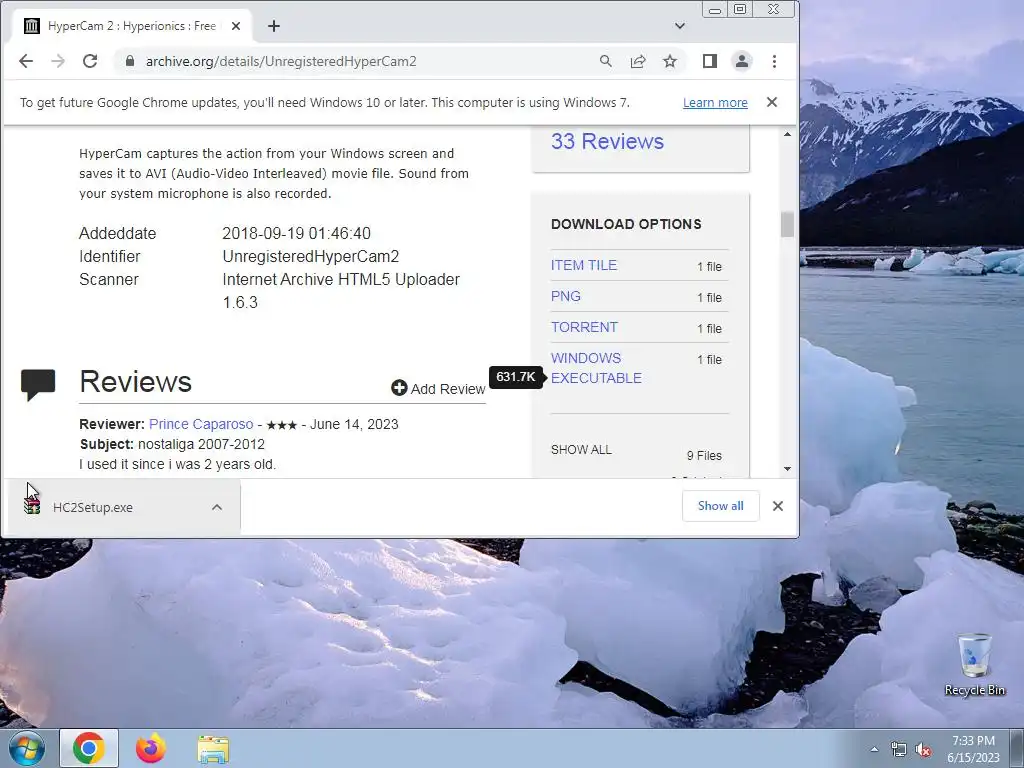
Task: Close the HyperCam 2 tab
Action: [236, 26]
